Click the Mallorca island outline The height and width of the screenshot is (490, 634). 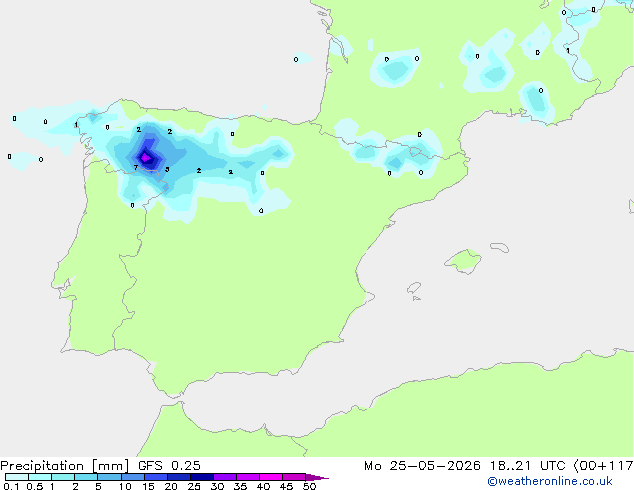pos(463,261)
